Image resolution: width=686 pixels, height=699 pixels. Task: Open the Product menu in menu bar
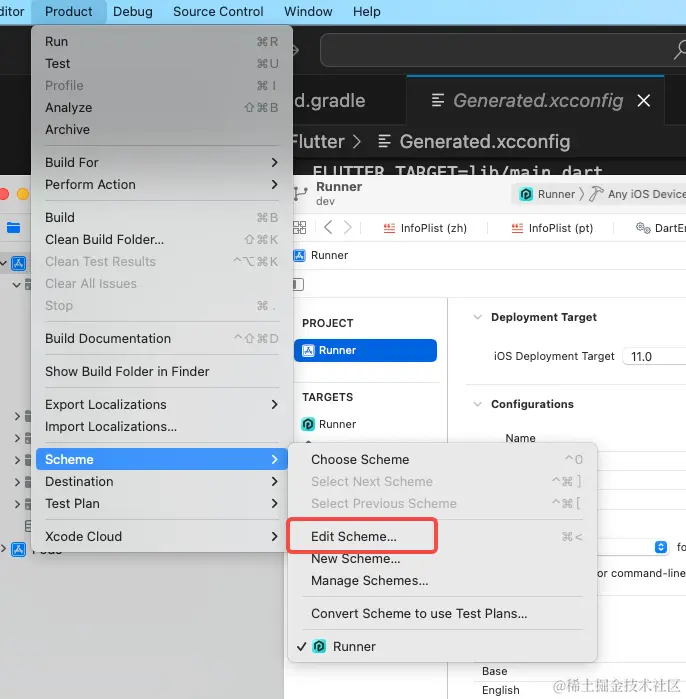(69, 12)
